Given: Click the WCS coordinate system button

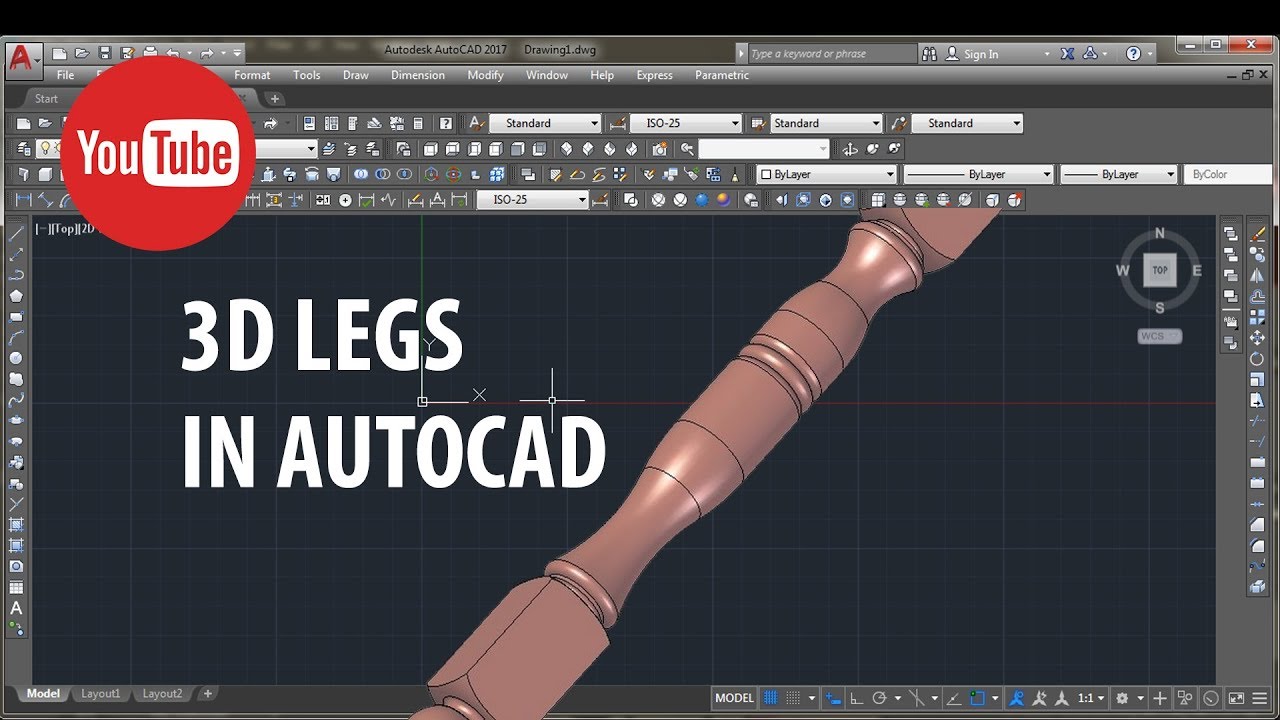Looking at the screenshot, I should coord(1159,336).
